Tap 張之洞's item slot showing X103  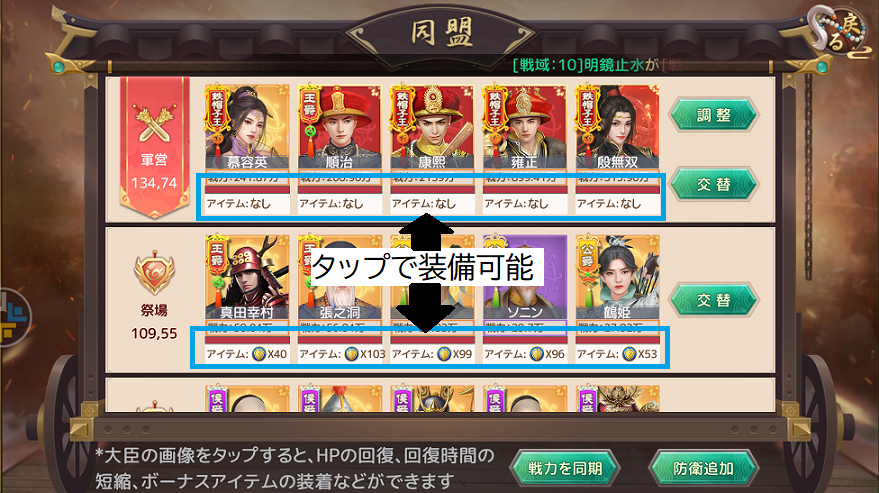[341, 354]
